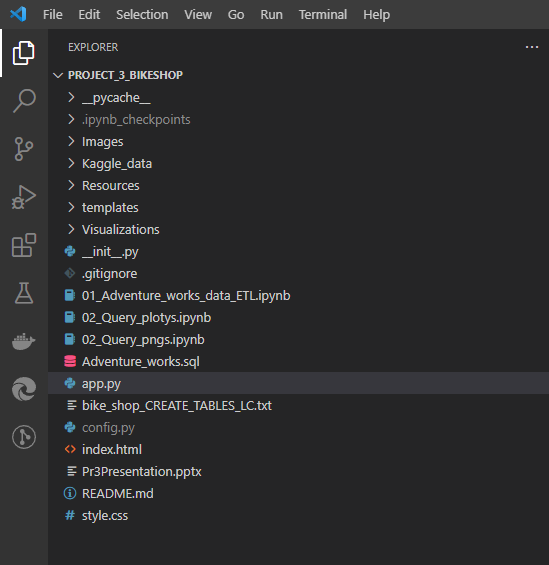The image size is (549, 565).
Task: Open the config.py file
Action: click(108, 428)
